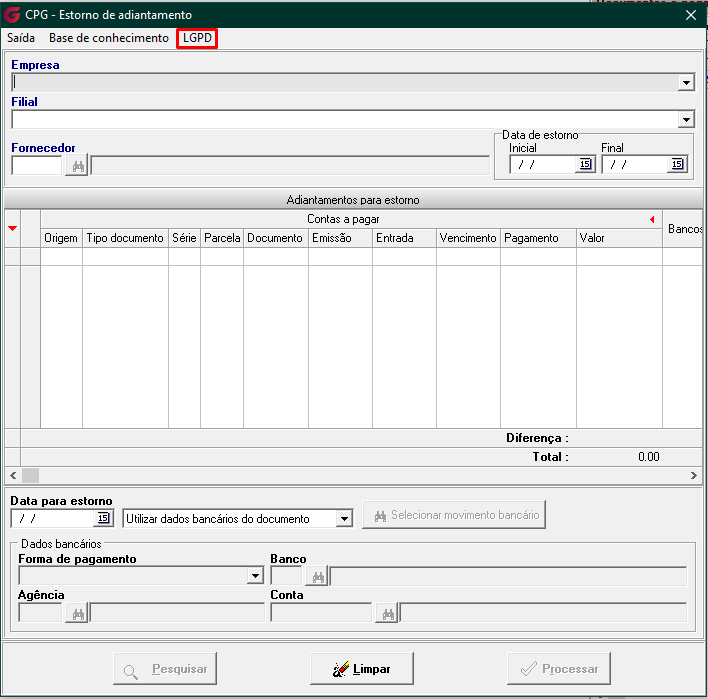Click the Banco code field

[286, 576]
